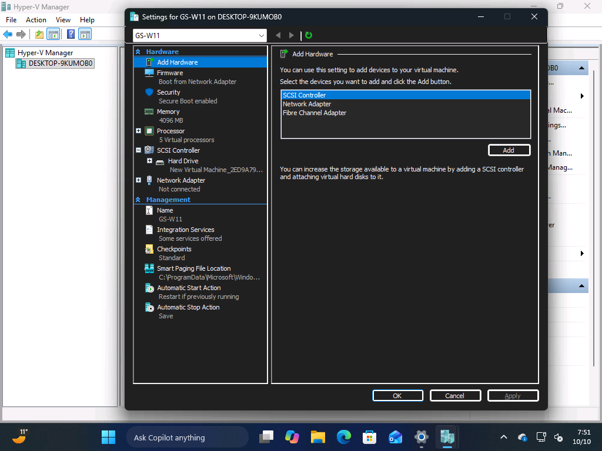Click the Up folder icon in Hyper-V Manager toolbar
The height and width of the screenshot is (451, 602).
pyautogui.click(x=39, y=34)
